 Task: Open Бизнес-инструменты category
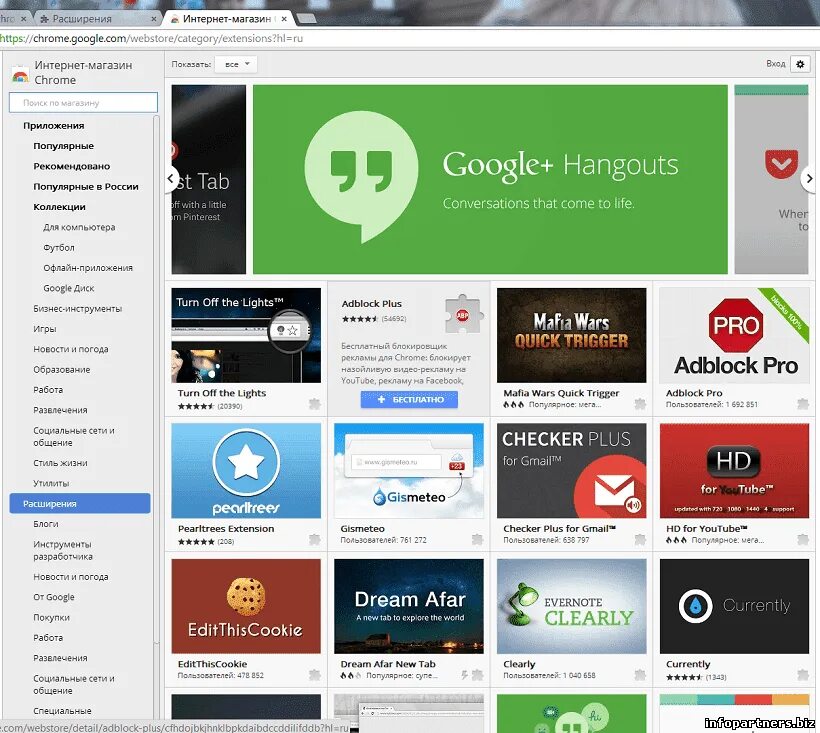pos(77,309)
